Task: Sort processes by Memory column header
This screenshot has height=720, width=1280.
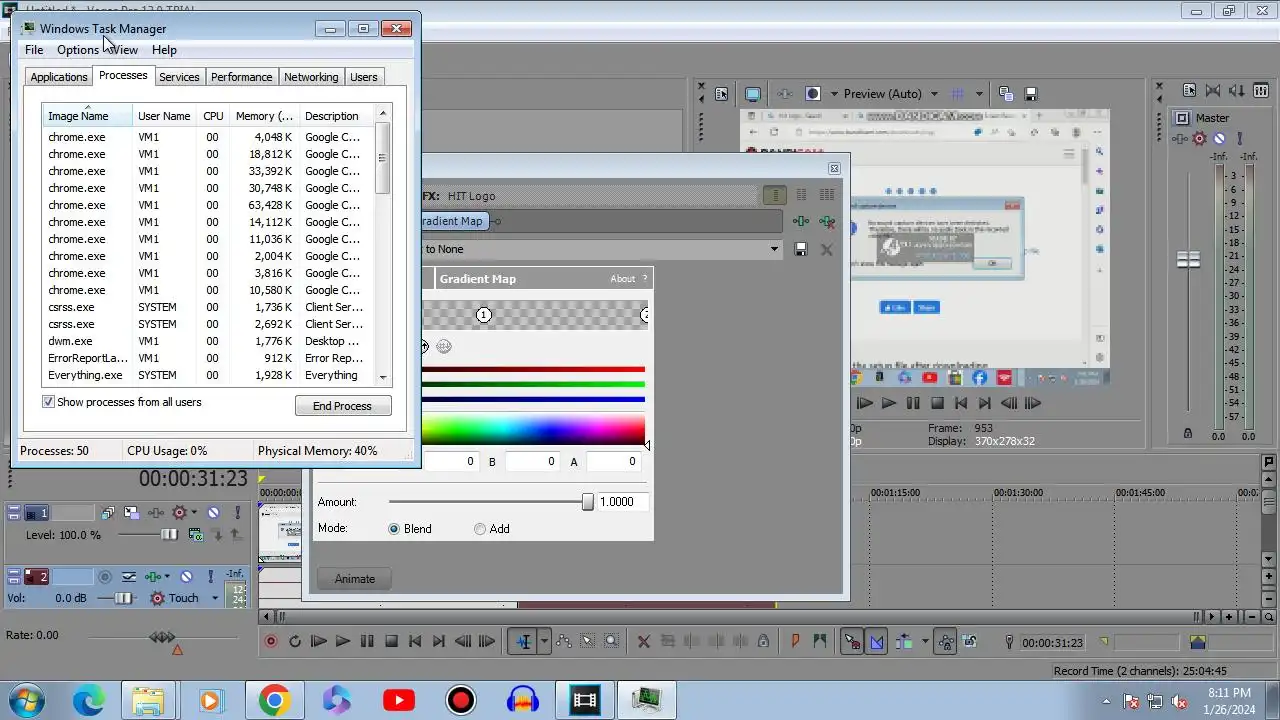Action: point(264,116)
